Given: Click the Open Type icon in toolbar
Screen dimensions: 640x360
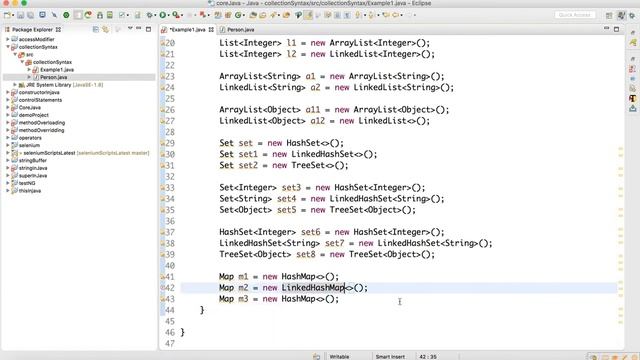Looking at the screenshot, I should [253, 15].
